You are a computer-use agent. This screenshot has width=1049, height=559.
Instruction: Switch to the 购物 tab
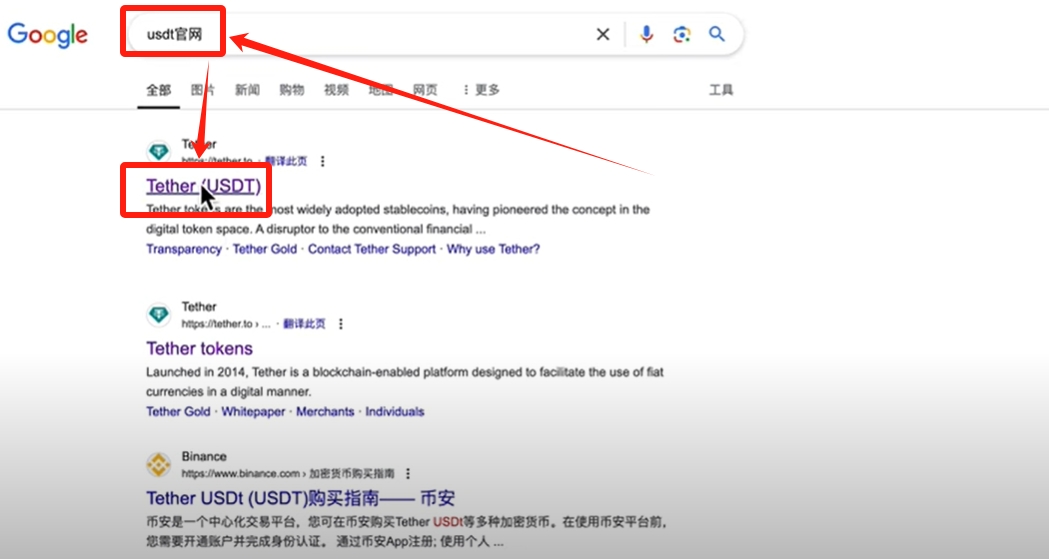(292, 90)
